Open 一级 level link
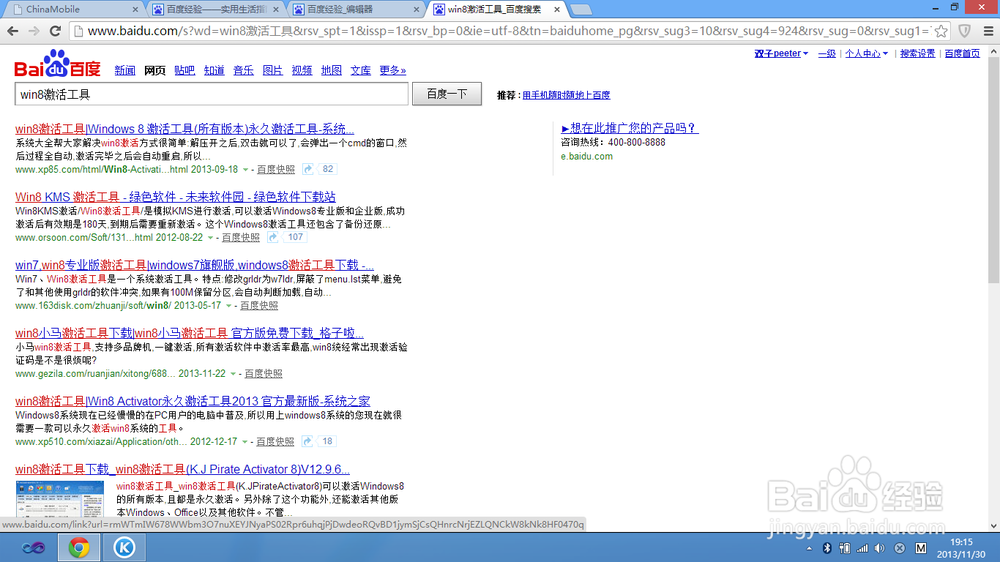The image size is (1000, 562). (827, 54)
